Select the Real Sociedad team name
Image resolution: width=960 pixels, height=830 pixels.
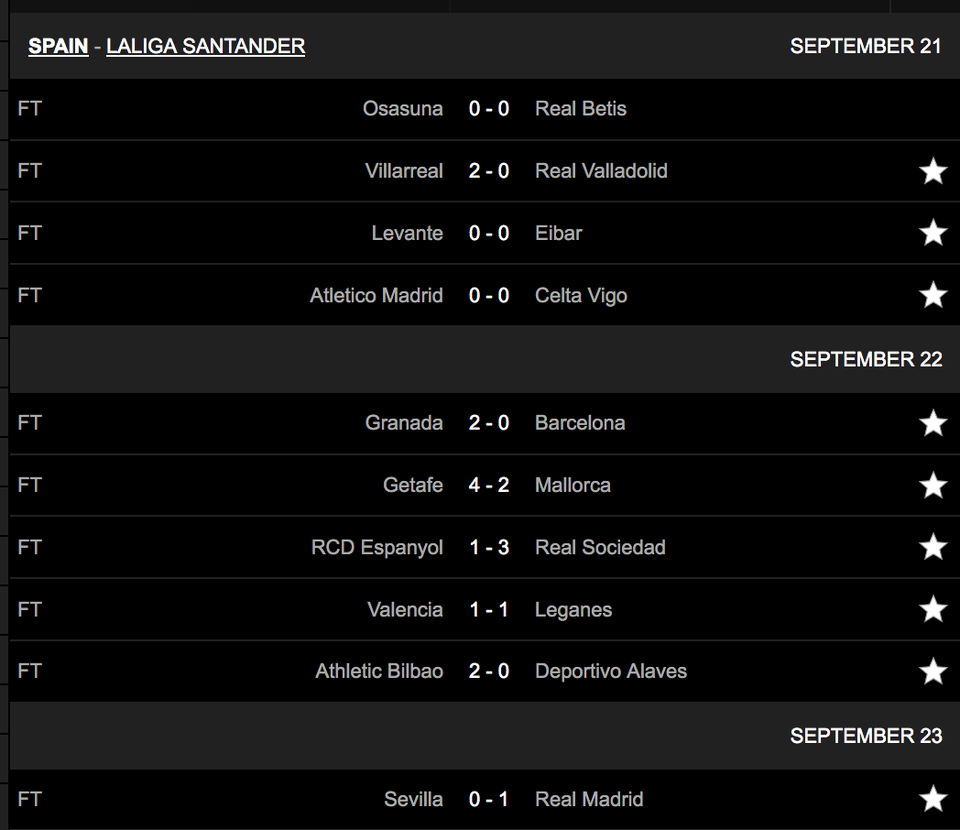point(600,547)
